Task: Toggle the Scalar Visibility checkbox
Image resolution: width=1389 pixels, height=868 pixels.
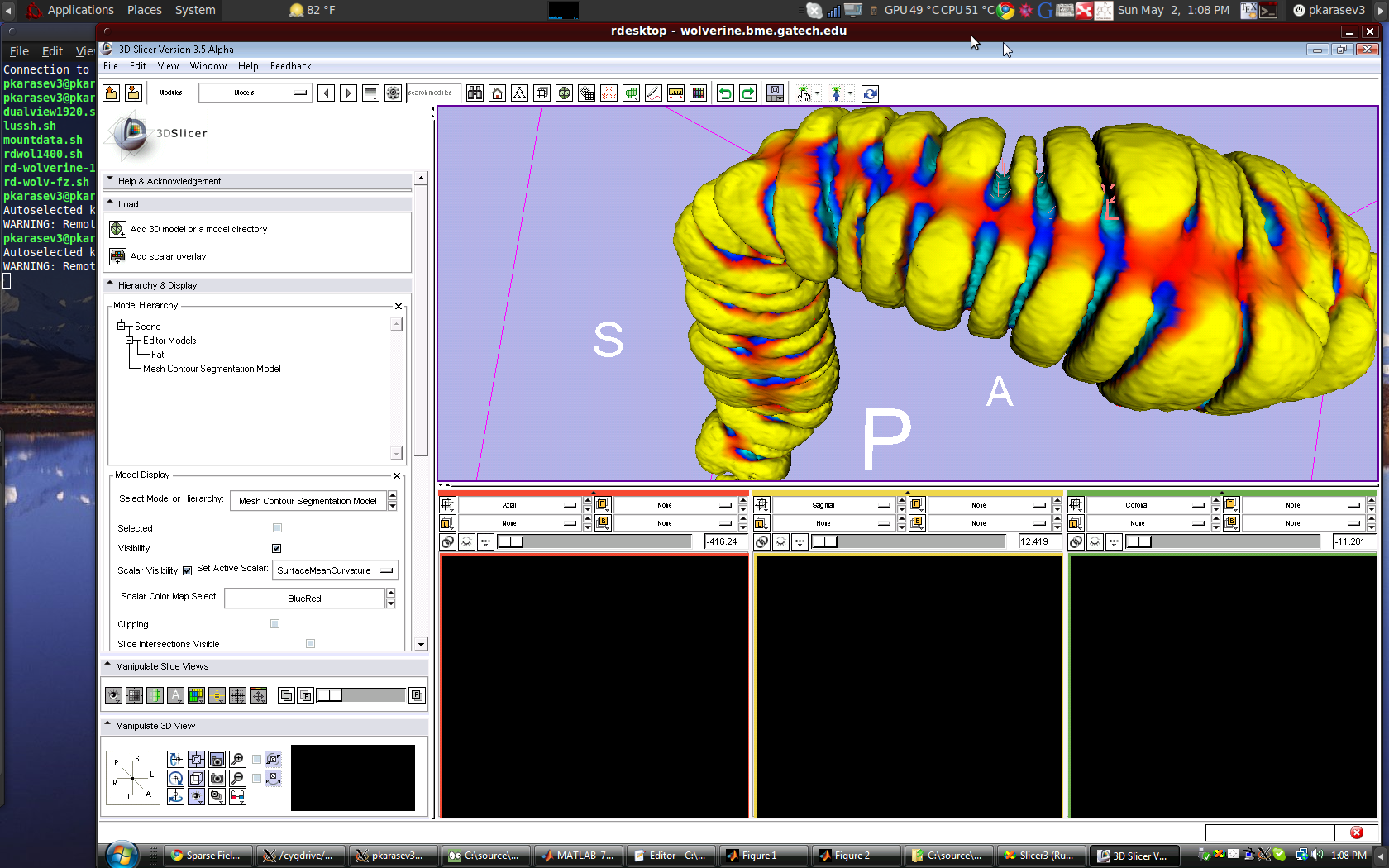Action: [187, 570]
